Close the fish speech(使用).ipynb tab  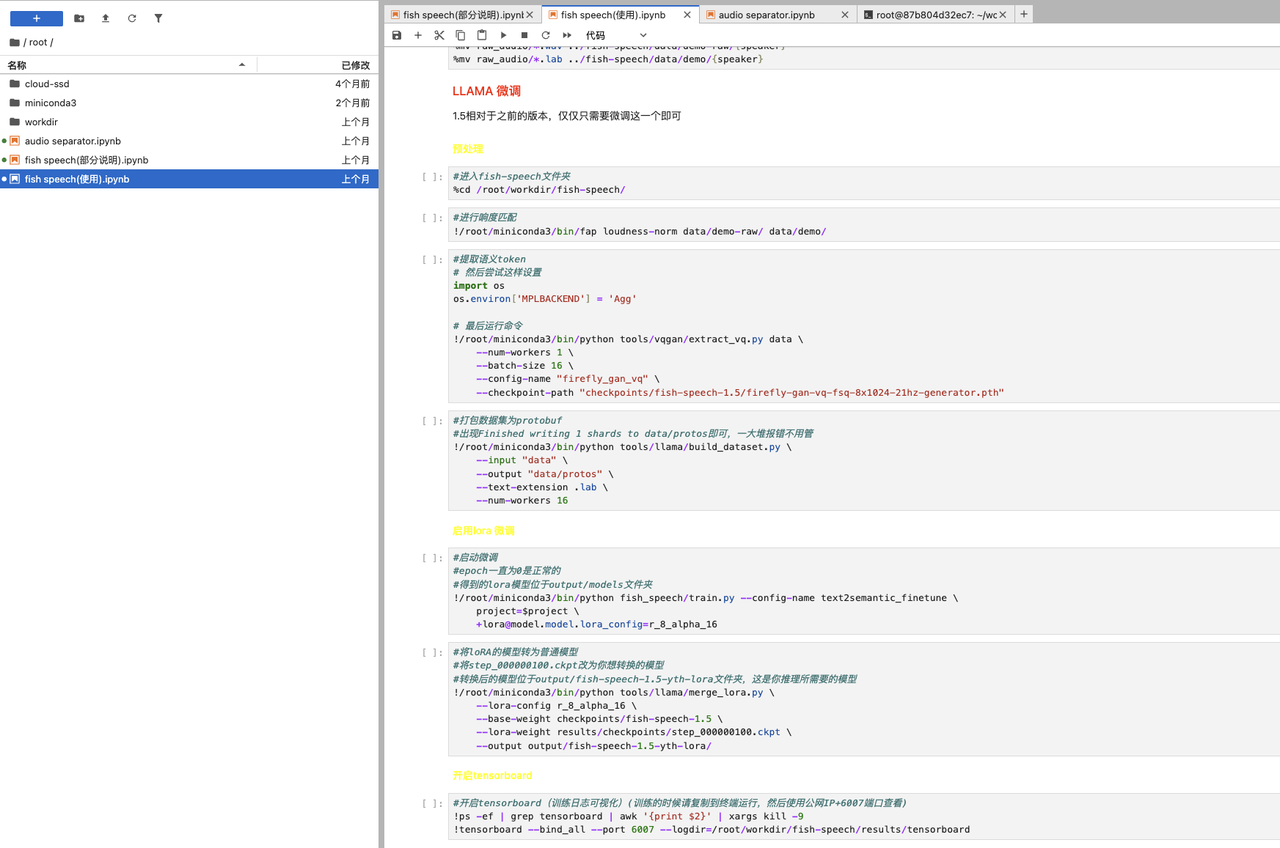tap(687, 15)
